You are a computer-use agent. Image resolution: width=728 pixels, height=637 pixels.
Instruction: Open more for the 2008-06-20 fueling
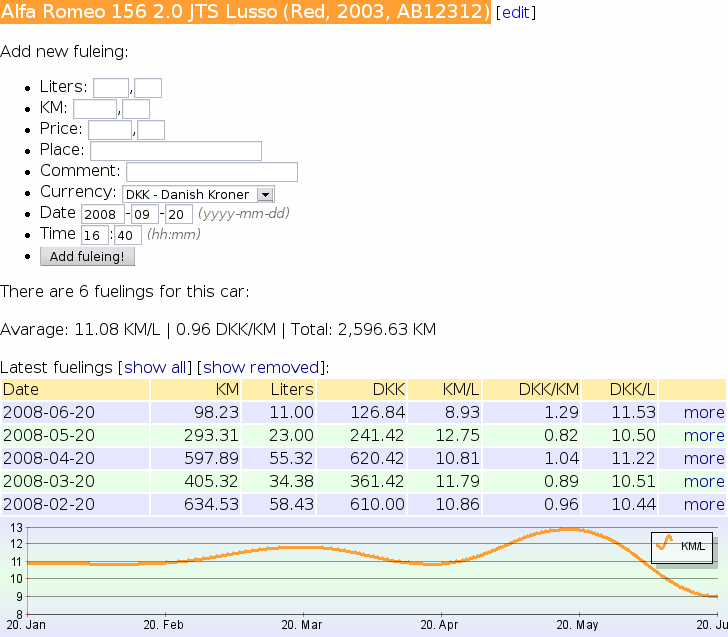tap(704, 412)
